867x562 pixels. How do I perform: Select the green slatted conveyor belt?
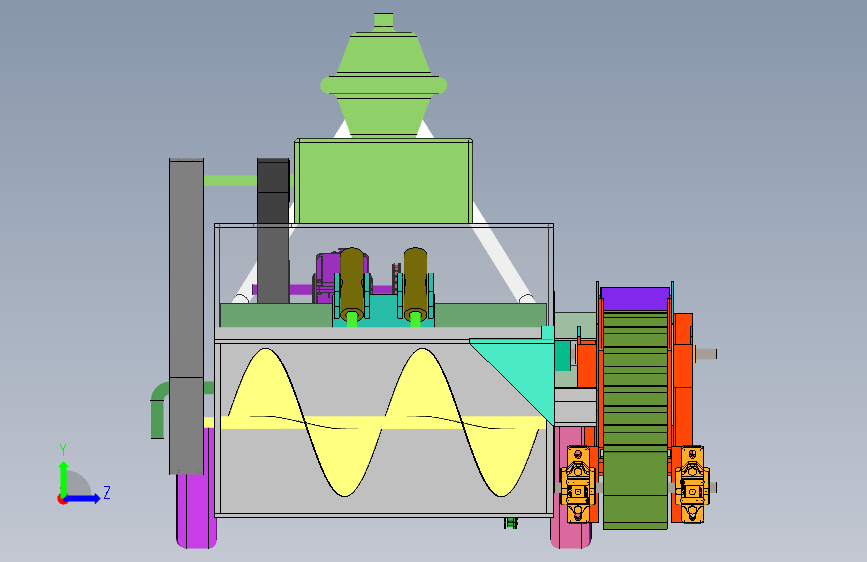[635, 420]
